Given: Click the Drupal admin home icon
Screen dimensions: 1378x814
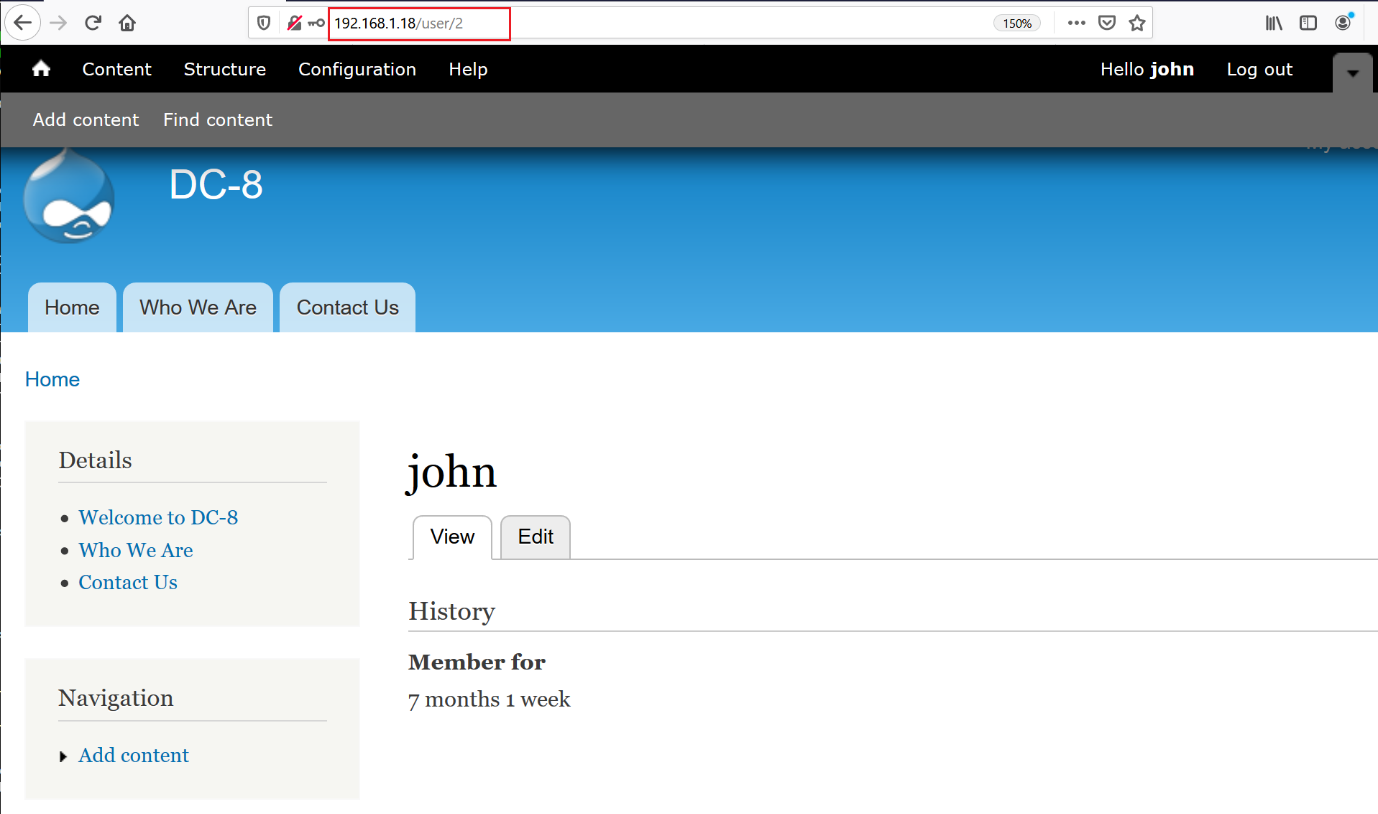Looking at the screenshot, I should tap(41, 69).
